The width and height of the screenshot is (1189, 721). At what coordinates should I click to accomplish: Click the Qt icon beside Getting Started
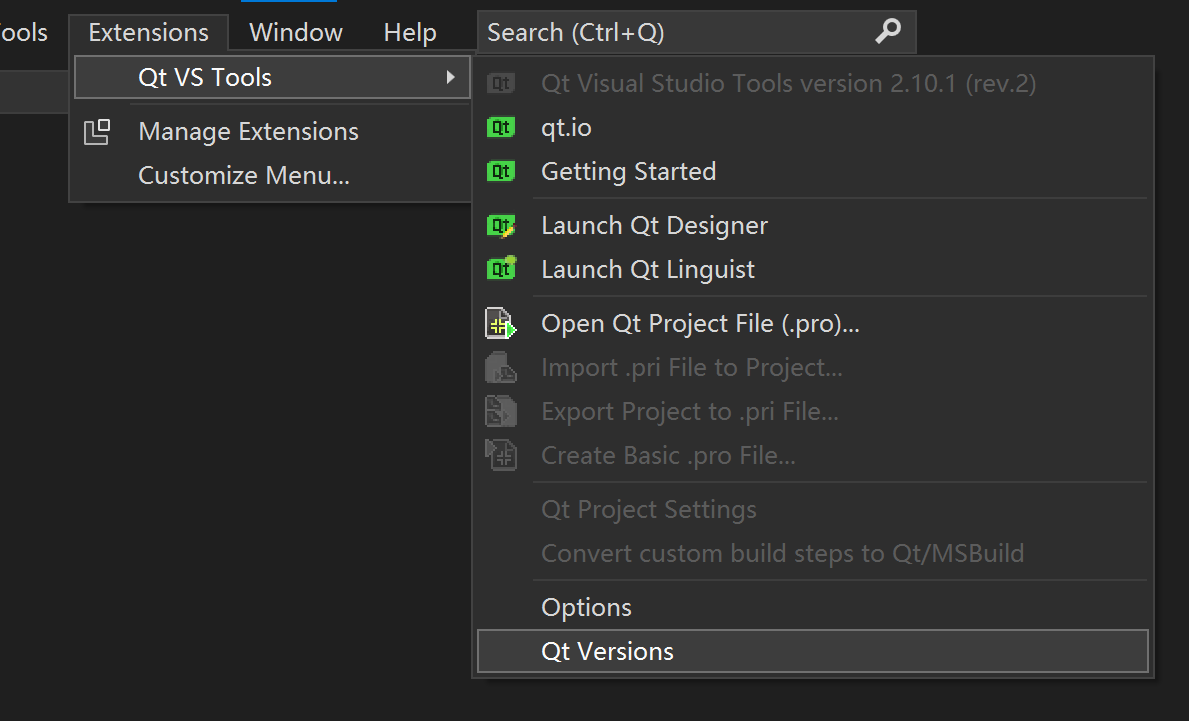[x=501, y=171]
